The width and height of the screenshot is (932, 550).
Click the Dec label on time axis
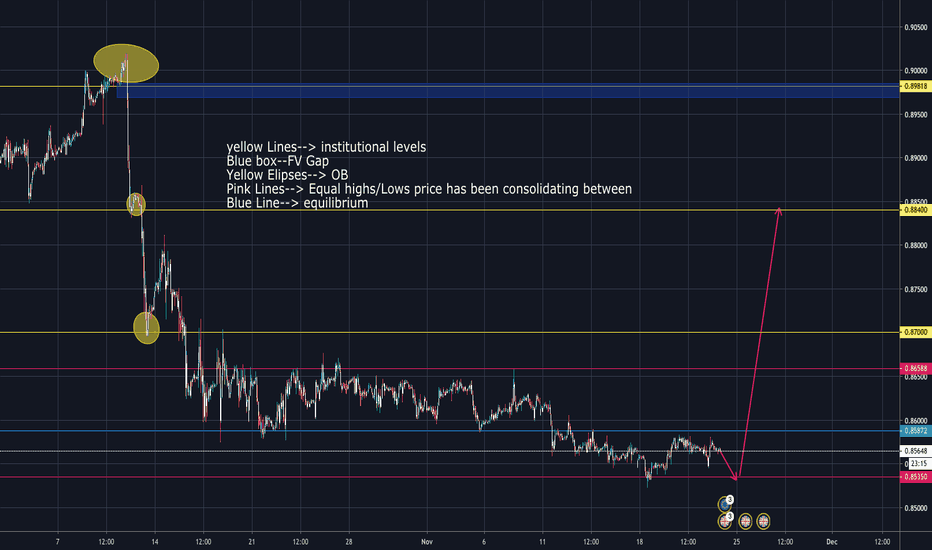tap(830, 540)
